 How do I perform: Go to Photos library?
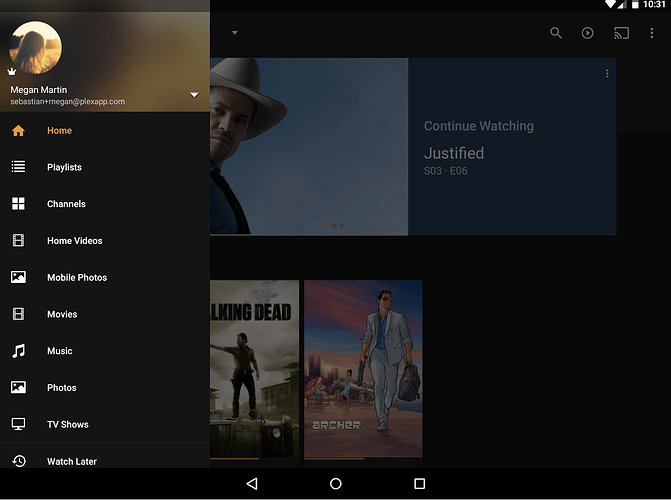(x=105, y=388)
